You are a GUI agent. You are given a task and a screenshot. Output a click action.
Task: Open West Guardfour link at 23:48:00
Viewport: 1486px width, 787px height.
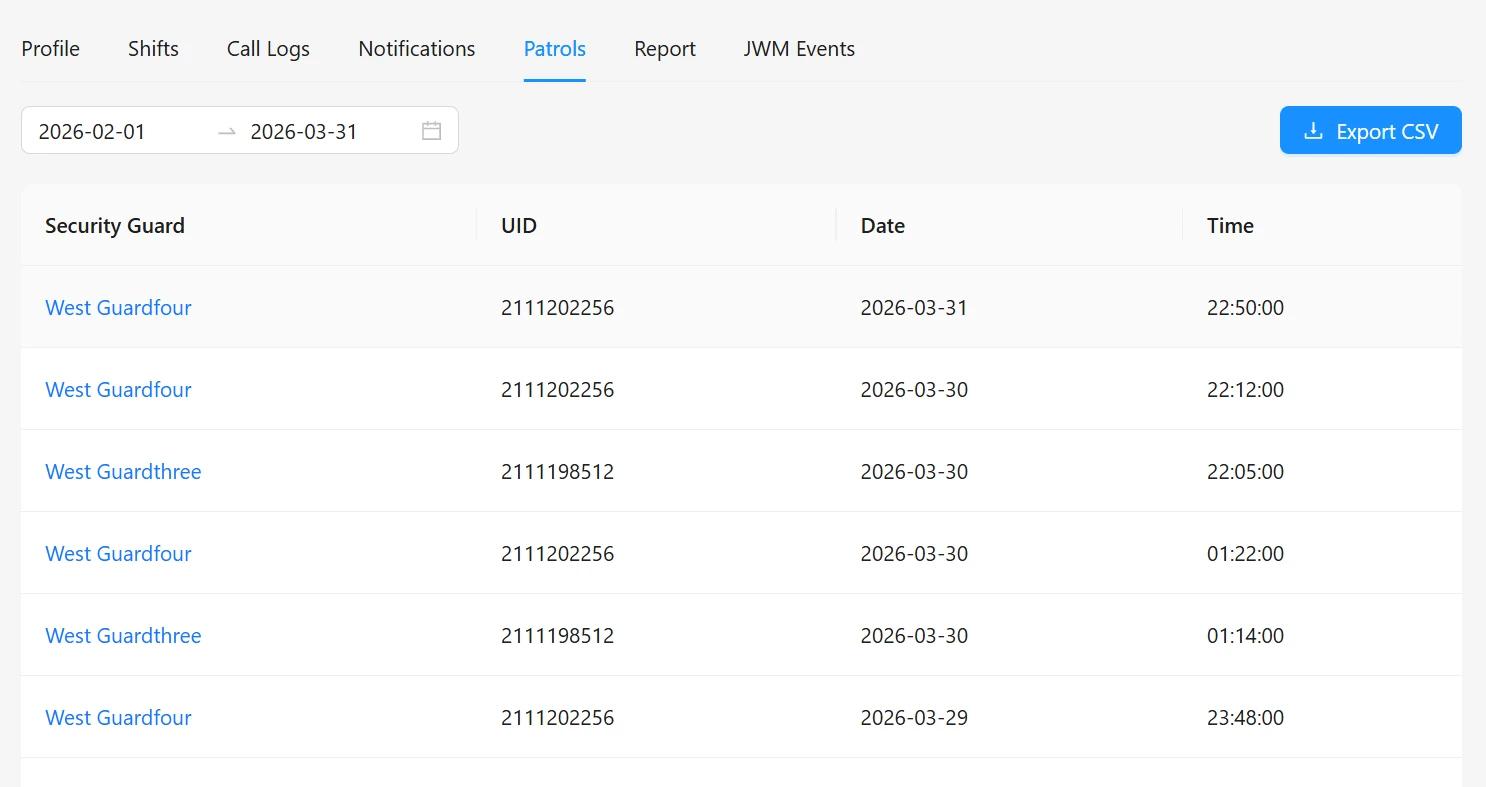click(118, 717)
